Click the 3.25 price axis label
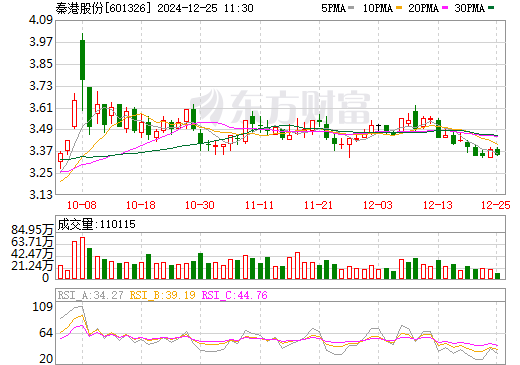 pos(41,173)
